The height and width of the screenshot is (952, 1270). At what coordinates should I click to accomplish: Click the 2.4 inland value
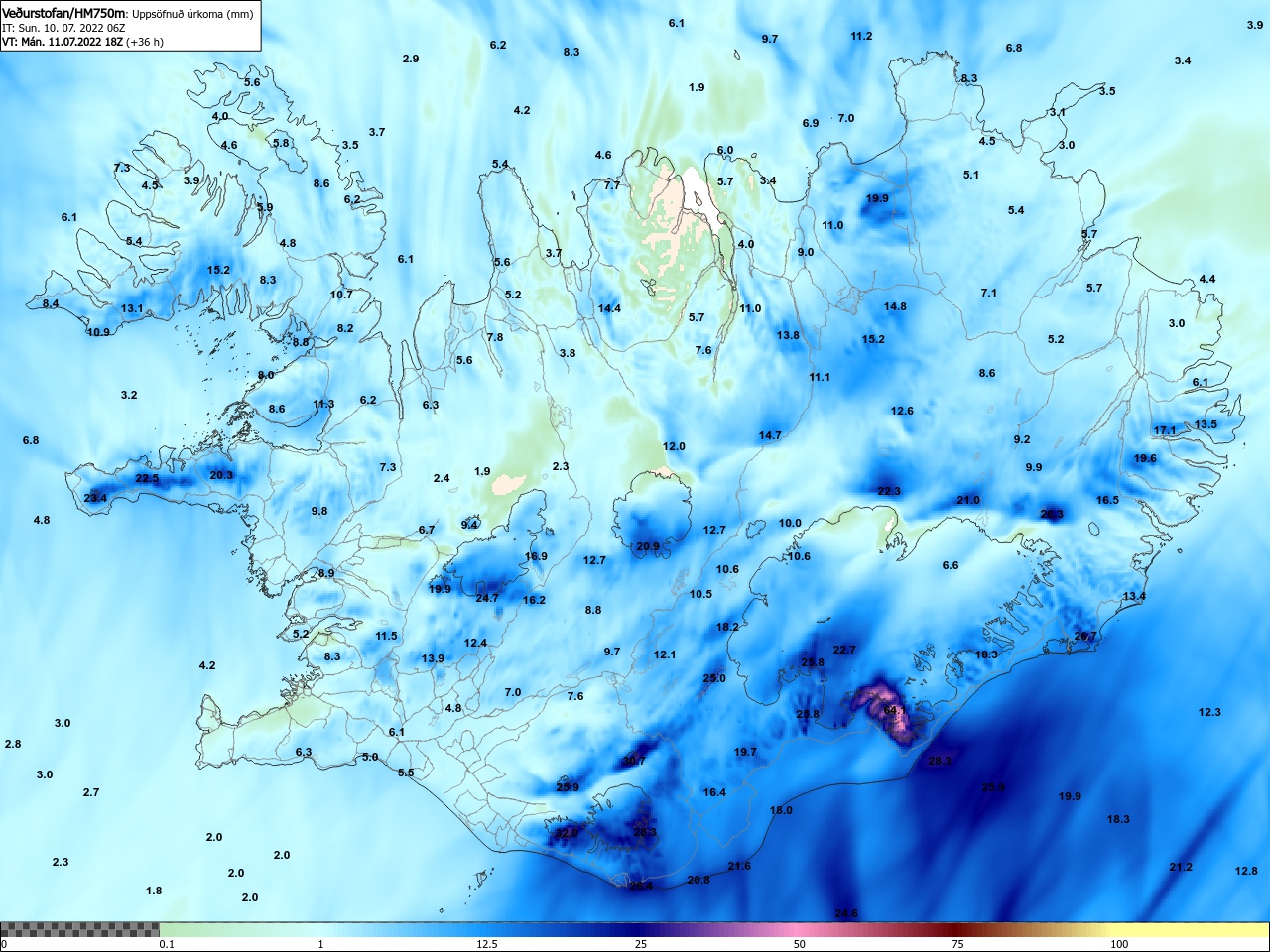click(x=442, y=478)
